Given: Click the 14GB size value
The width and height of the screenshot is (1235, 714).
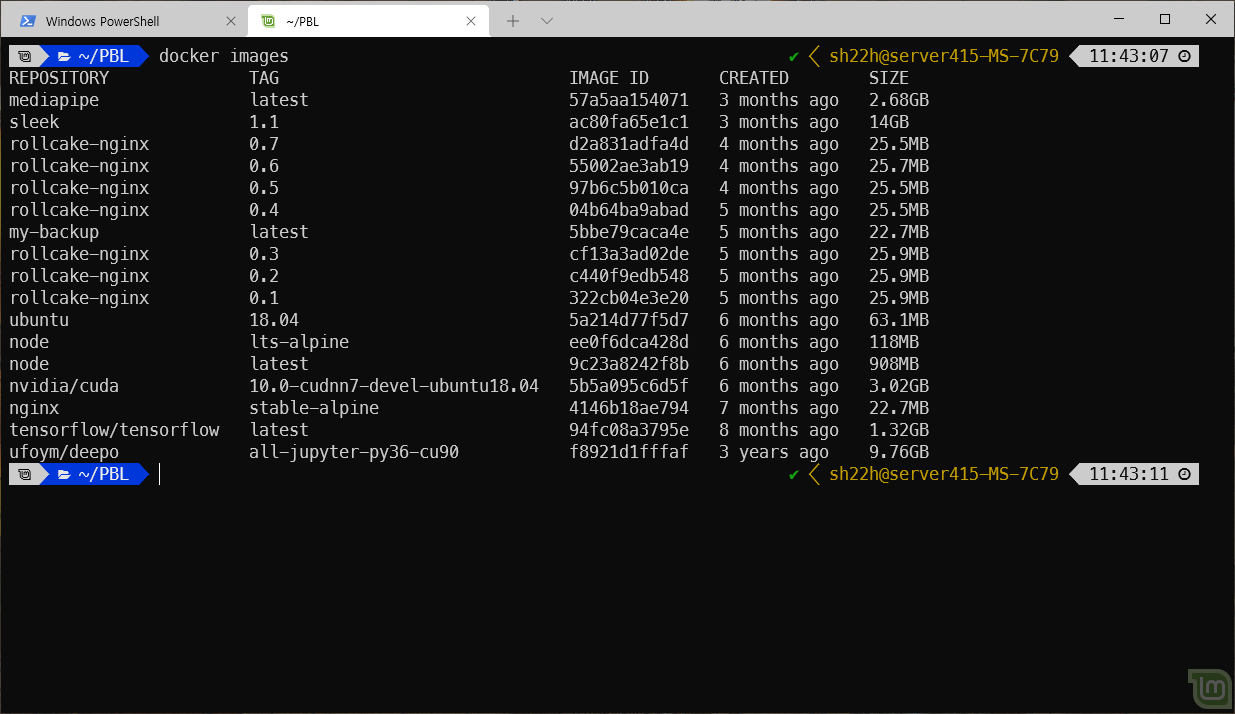Looking at the screenshot, I should [889, 122].
